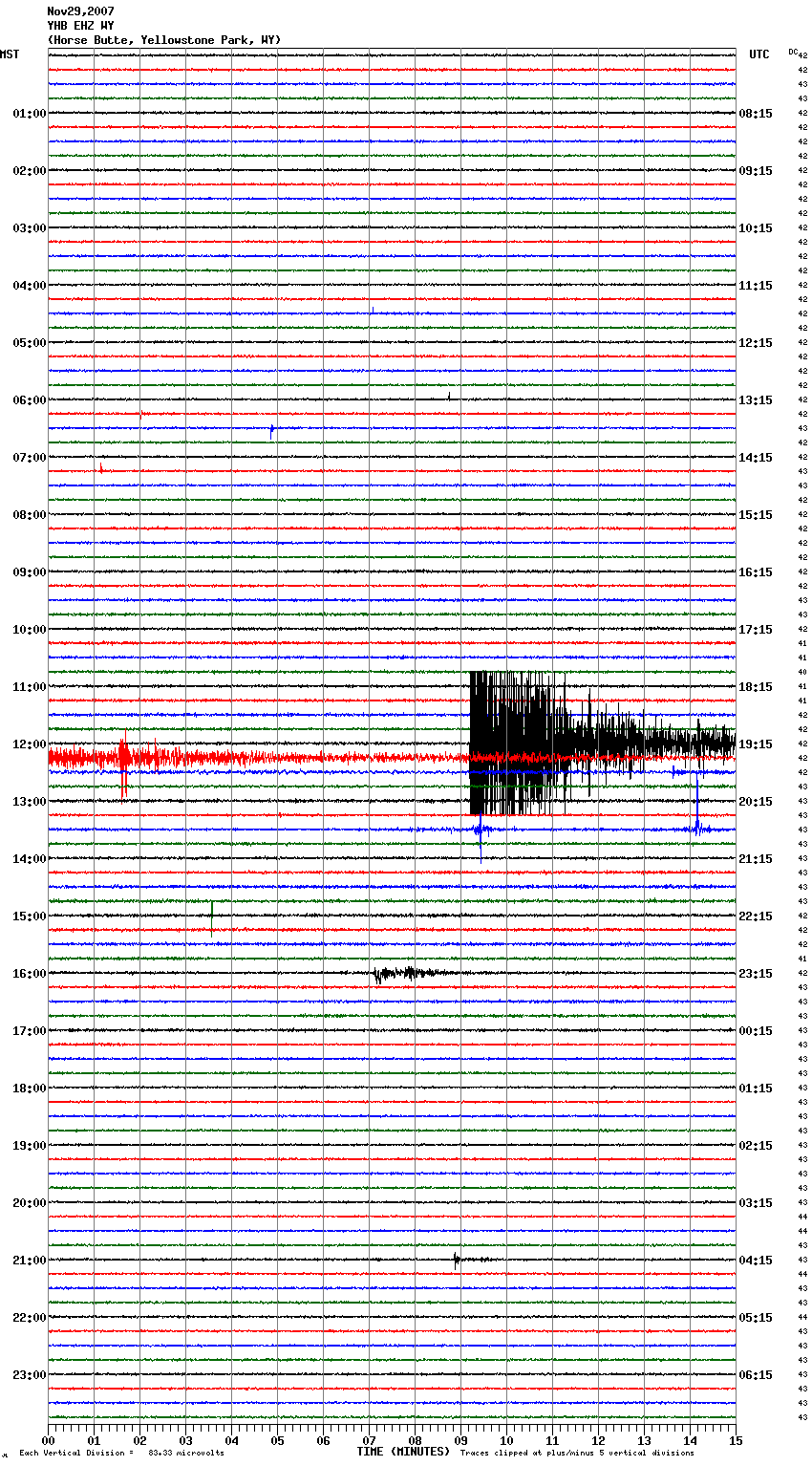Click the 00 minute axis tick label
Viewport: 812px width, 1466px height.
pos(48,1440)
